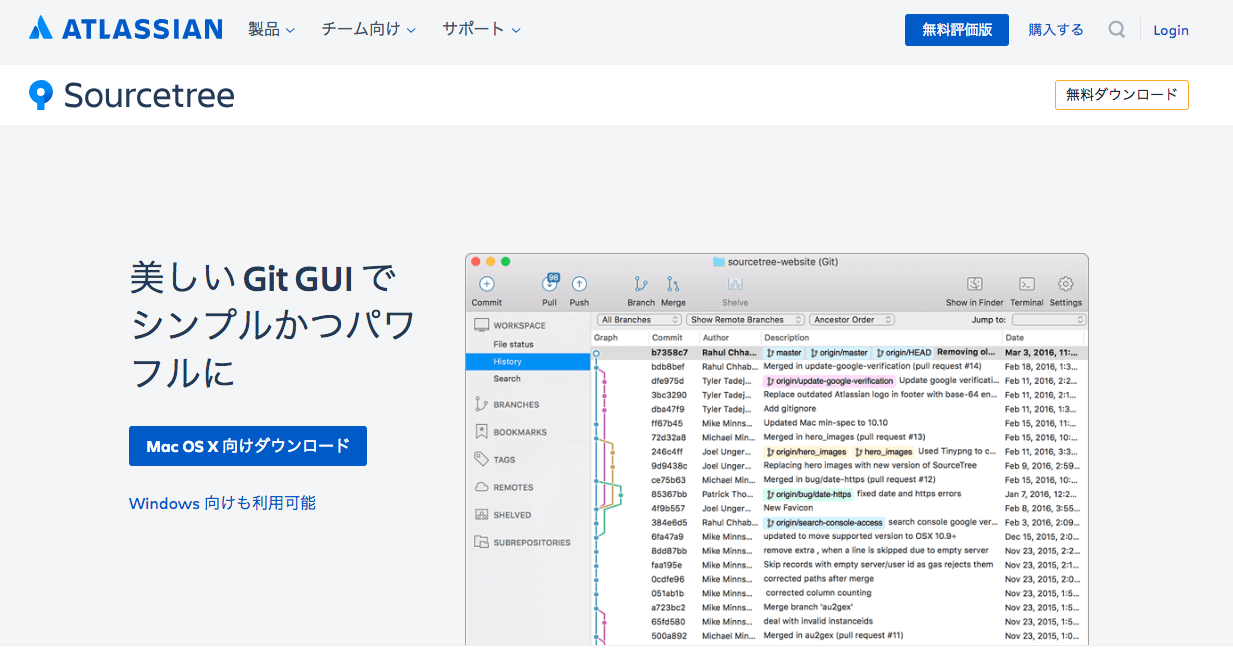Open the Terminal via its toolbar icon
The width and height of the screenshot is (1233, 662).
(x=1026, y=283)
